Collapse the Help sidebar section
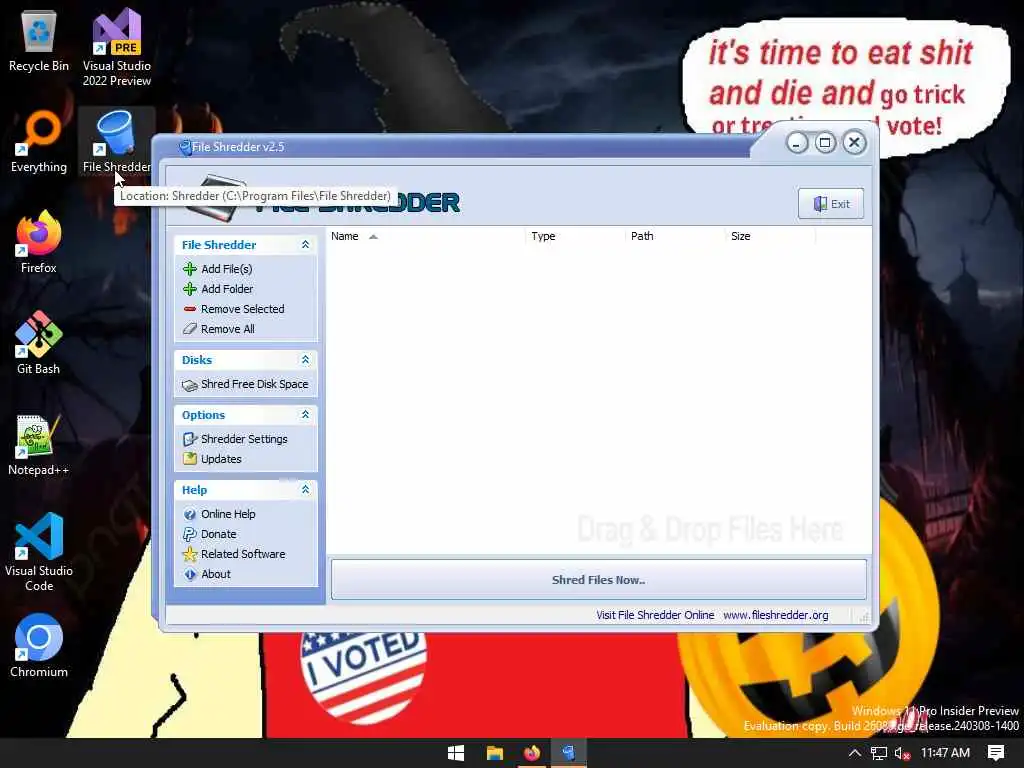Screen dimensions: 1024x768 (x=305, y=490)
